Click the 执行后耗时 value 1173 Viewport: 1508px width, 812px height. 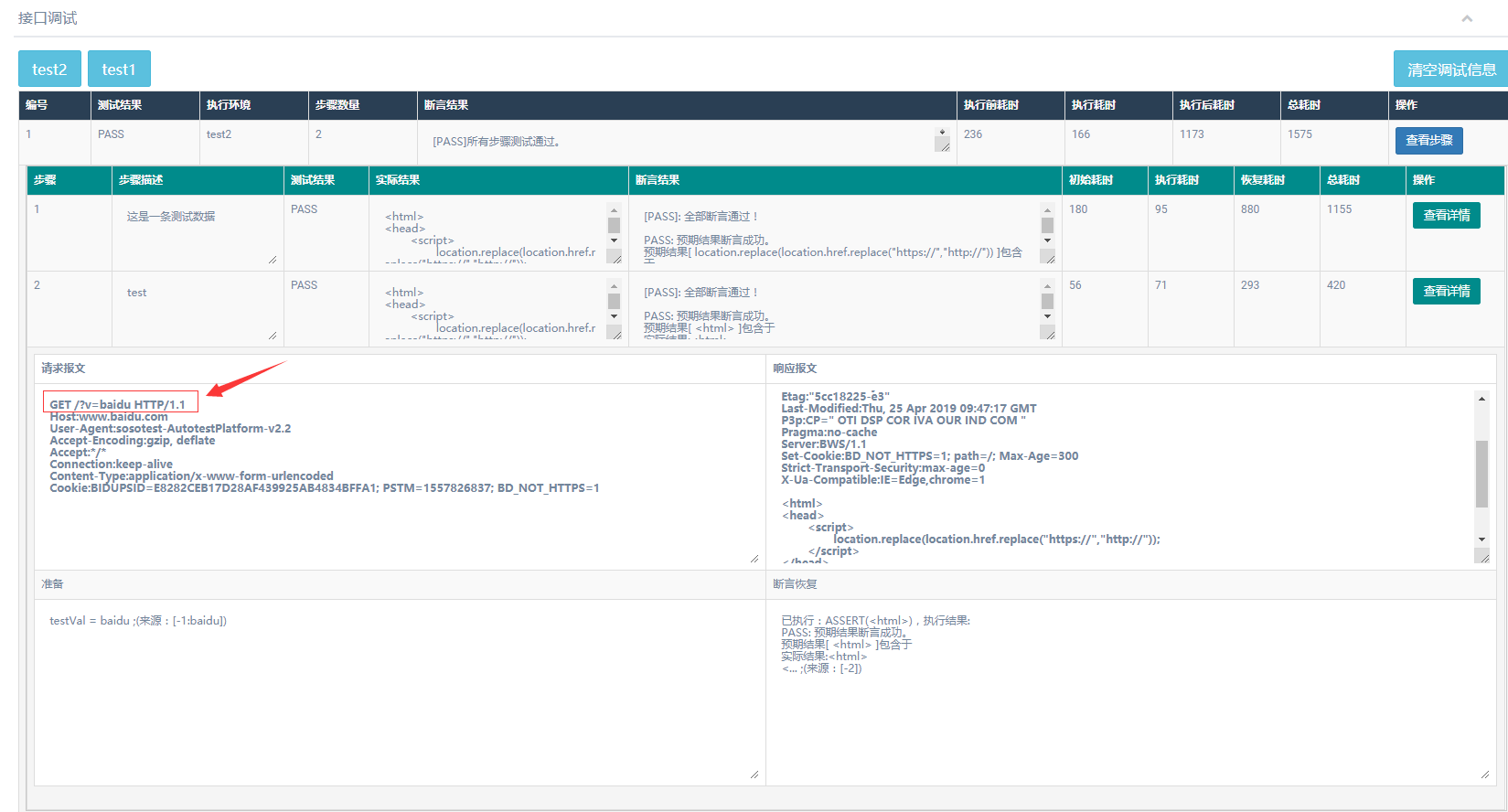pyautogui.click(x=1192, y=134)
